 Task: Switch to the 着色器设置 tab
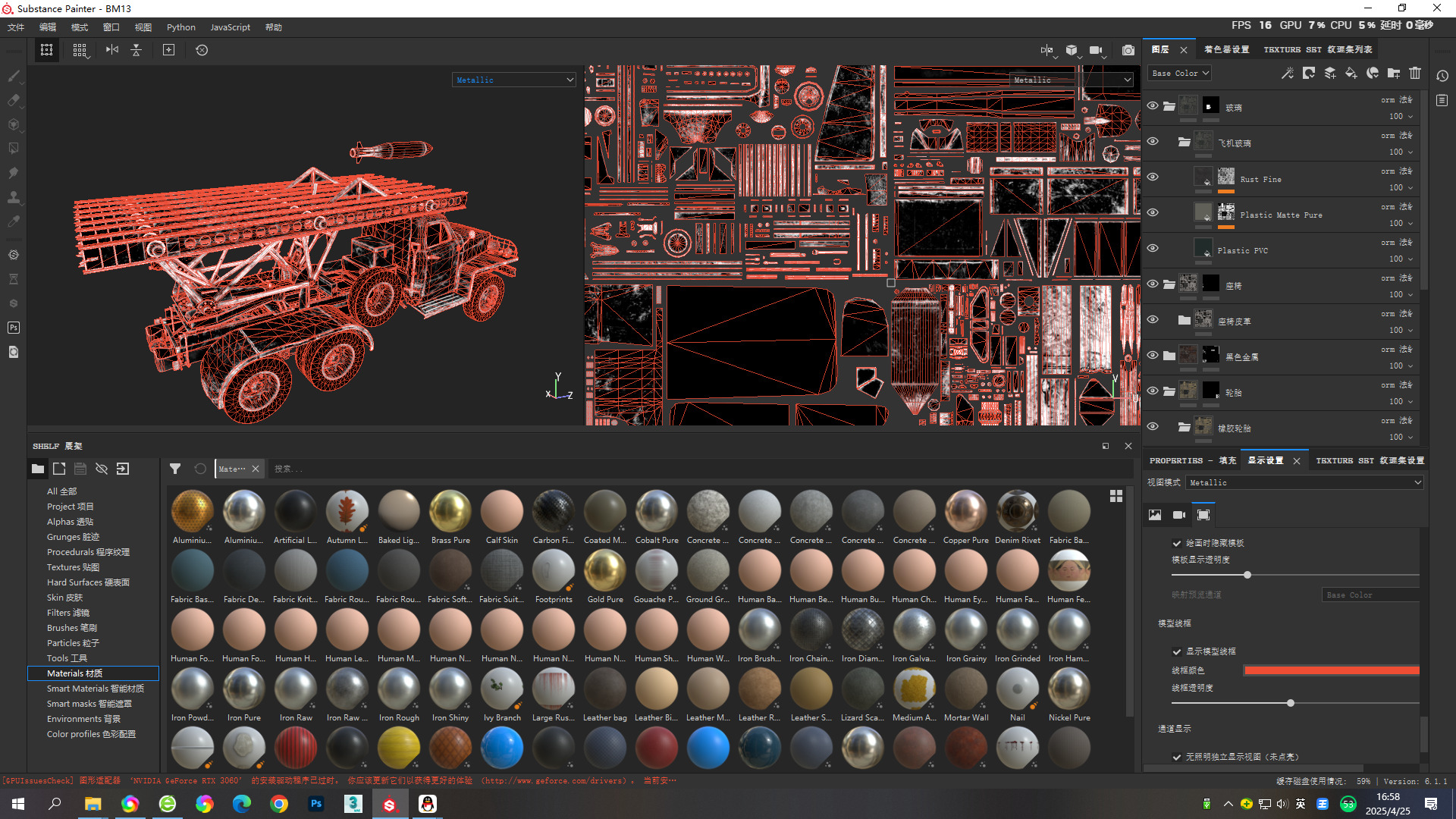pos(1226,49)
